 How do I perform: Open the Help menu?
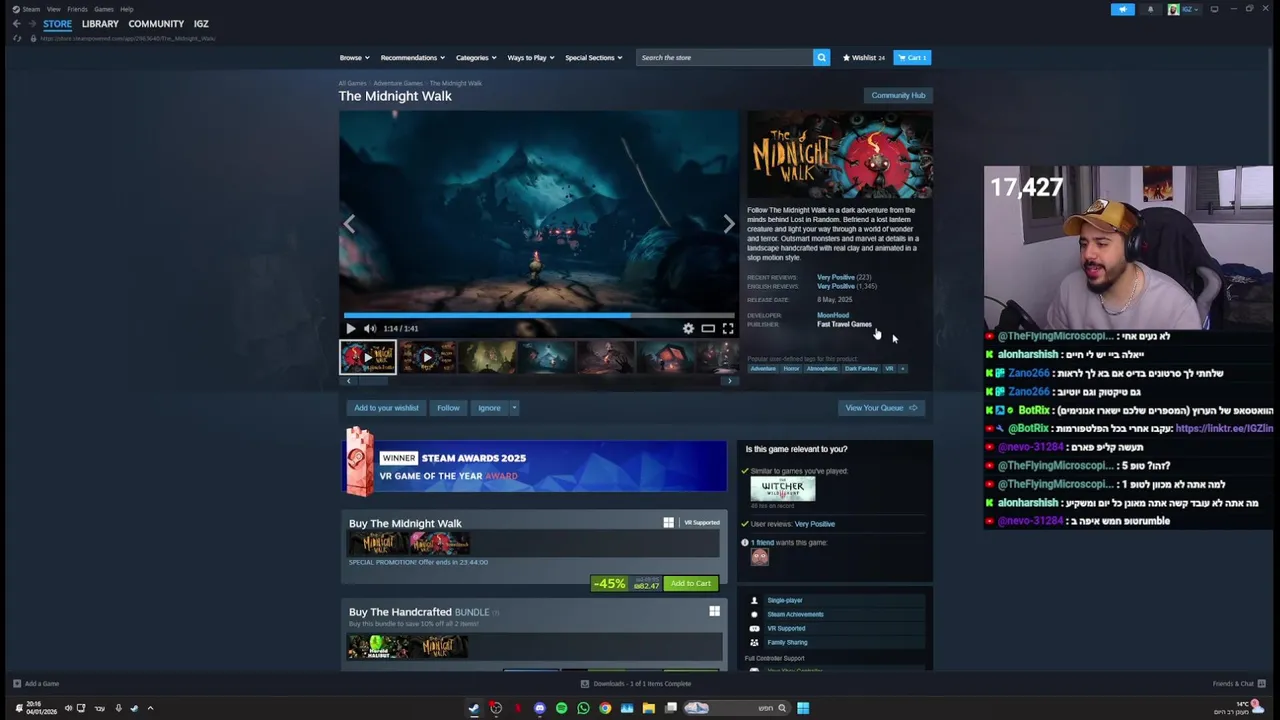click(127, 9)
